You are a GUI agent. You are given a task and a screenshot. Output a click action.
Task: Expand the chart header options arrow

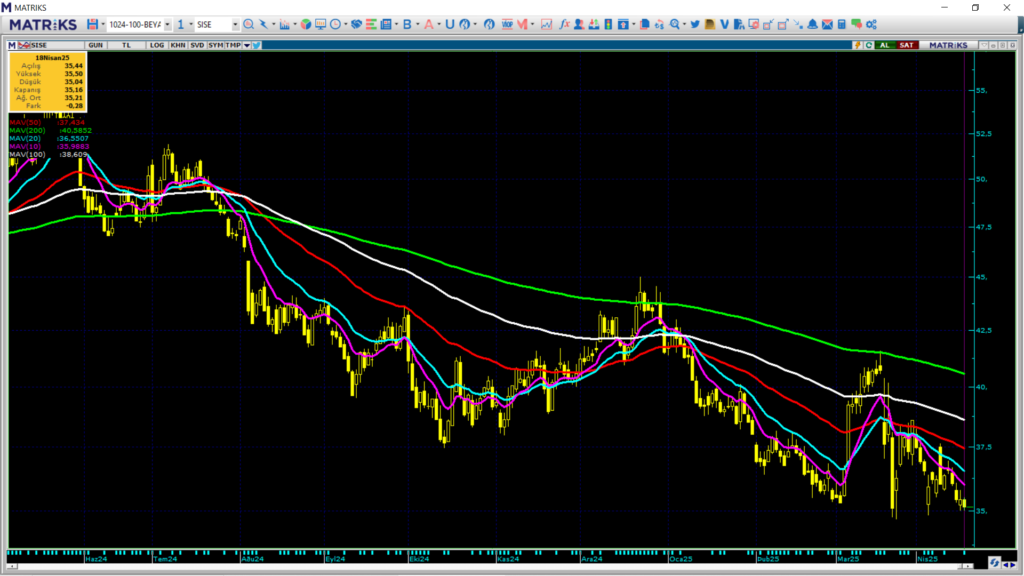pos(247,45)
